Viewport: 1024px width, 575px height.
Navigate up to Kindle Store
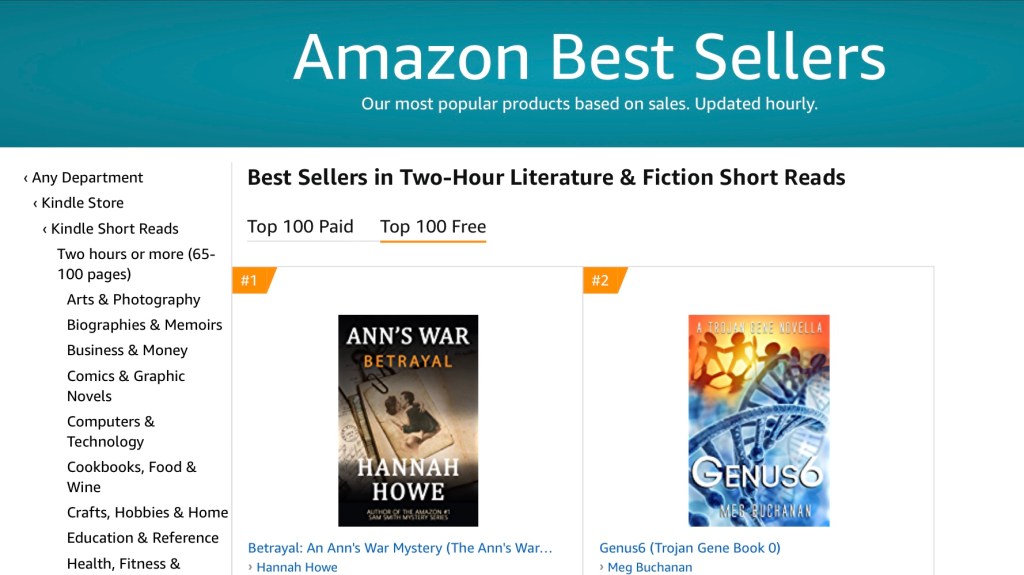(82, 203)
